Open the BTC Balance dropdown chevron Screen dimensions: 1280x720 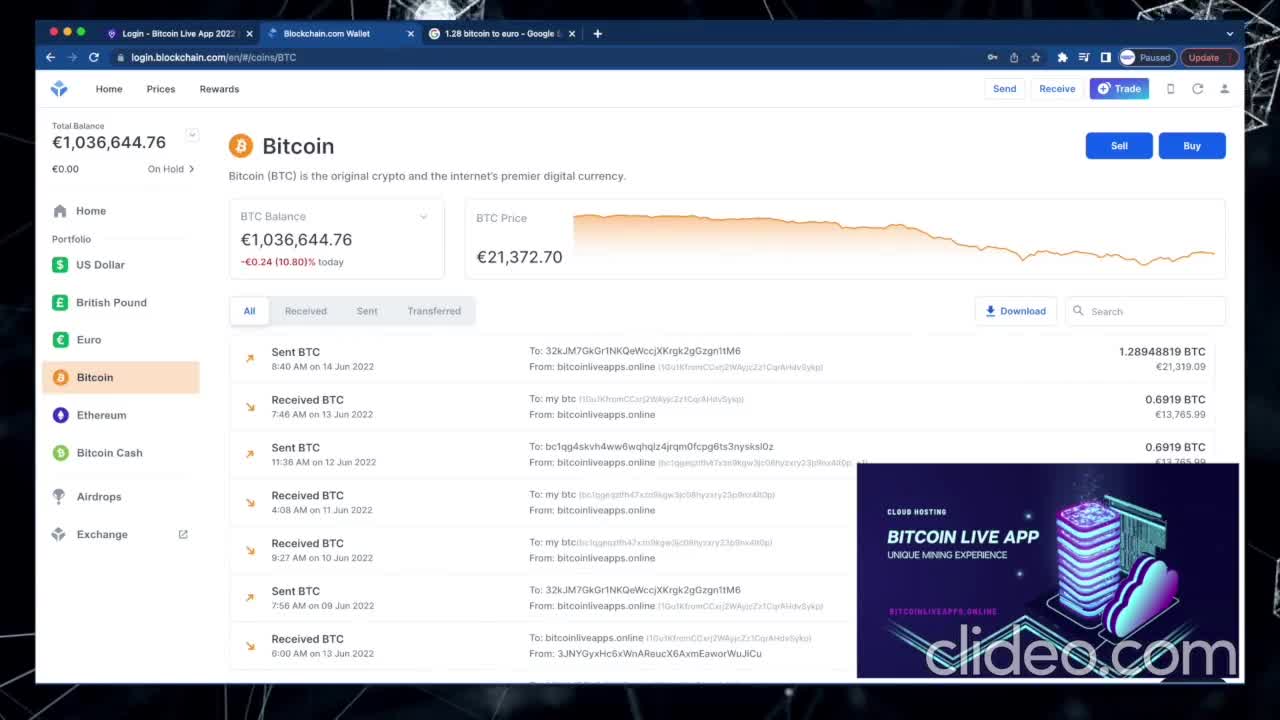tap(423, 217)
